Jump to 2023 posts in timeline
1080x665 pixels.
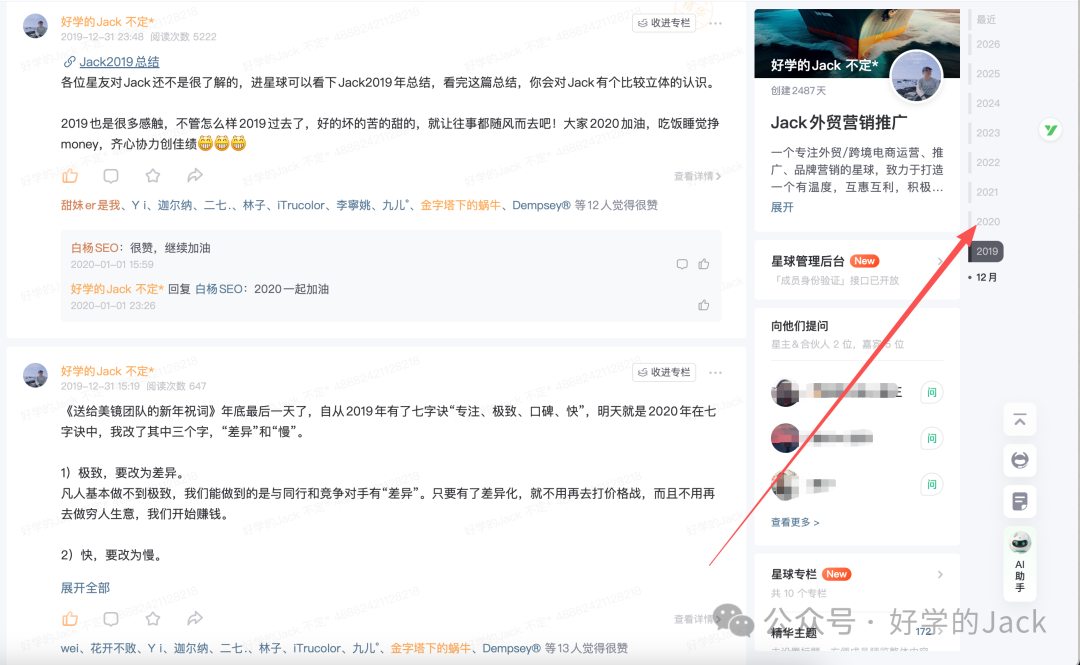point(988,133)
